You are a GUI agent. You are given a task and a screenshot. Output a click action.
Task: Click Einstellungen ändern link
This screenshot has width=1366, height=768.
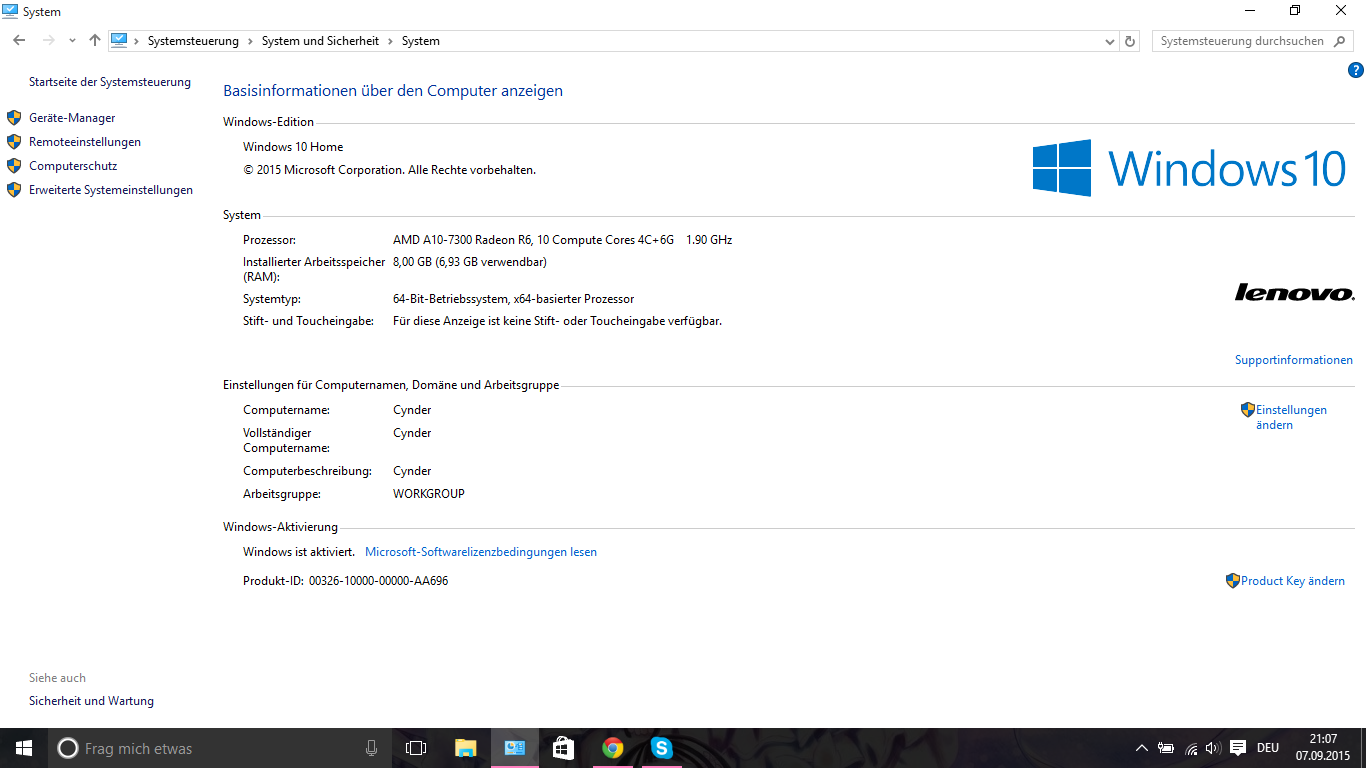(1291, 417)
